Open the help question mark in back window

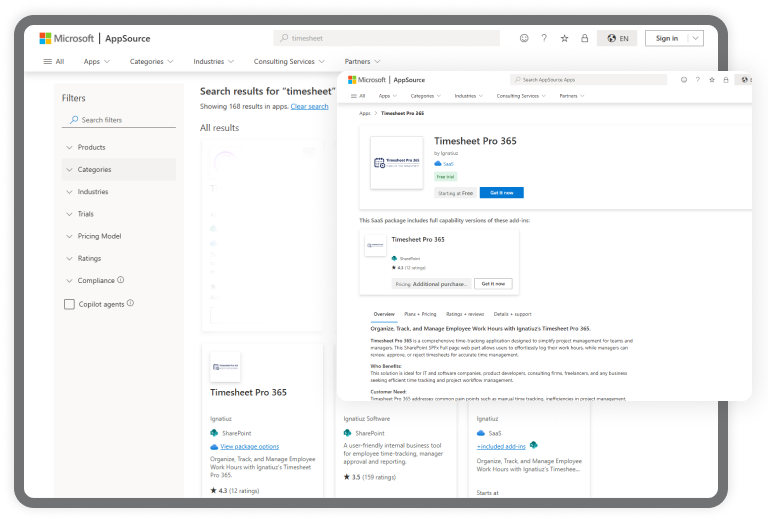click(544, 38)
